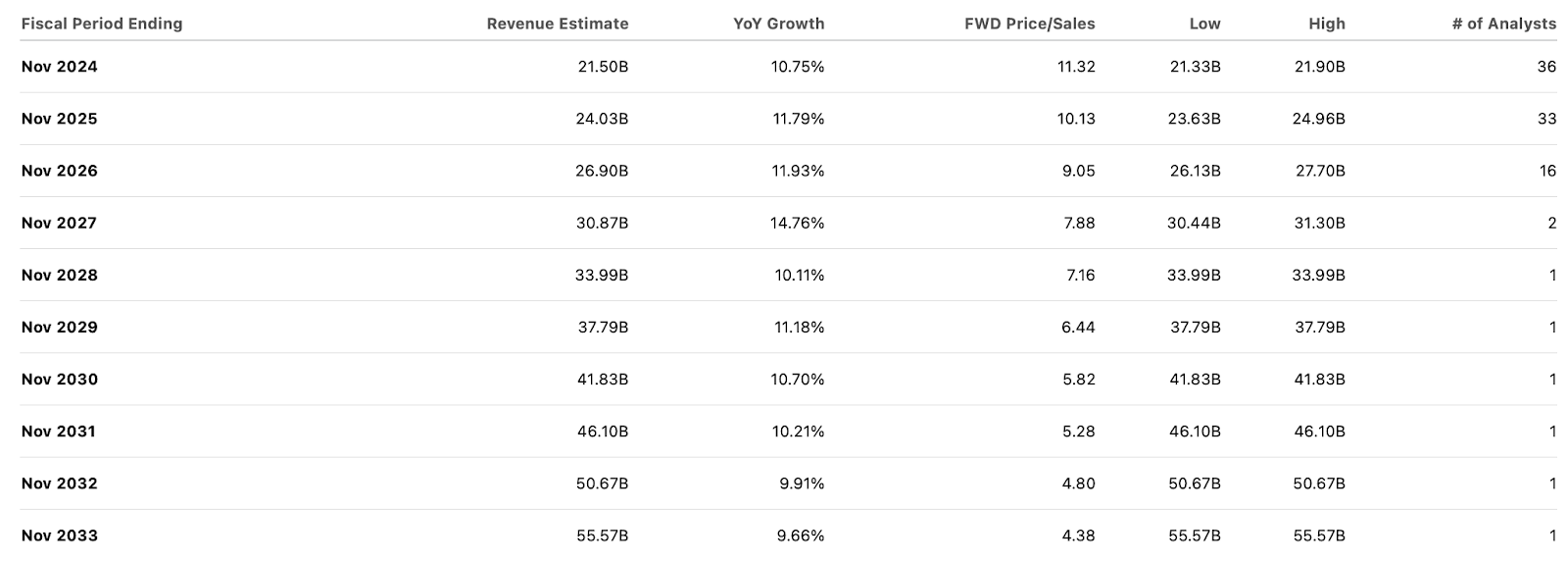Click the Fiscal Period Ending header
Image resolution: width=1568 pixels, height=561 pixels.
[102, 24]
